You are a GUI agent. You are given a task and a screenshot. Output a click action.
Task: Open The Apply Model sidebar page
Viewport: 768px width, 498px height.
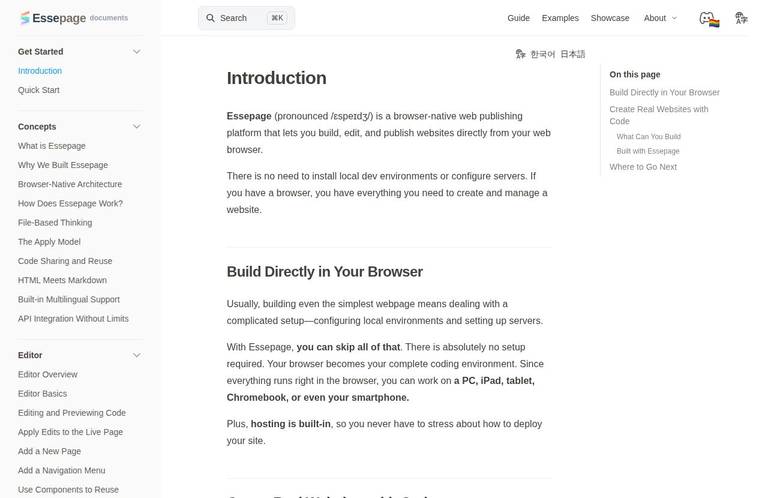pos(49,242)
